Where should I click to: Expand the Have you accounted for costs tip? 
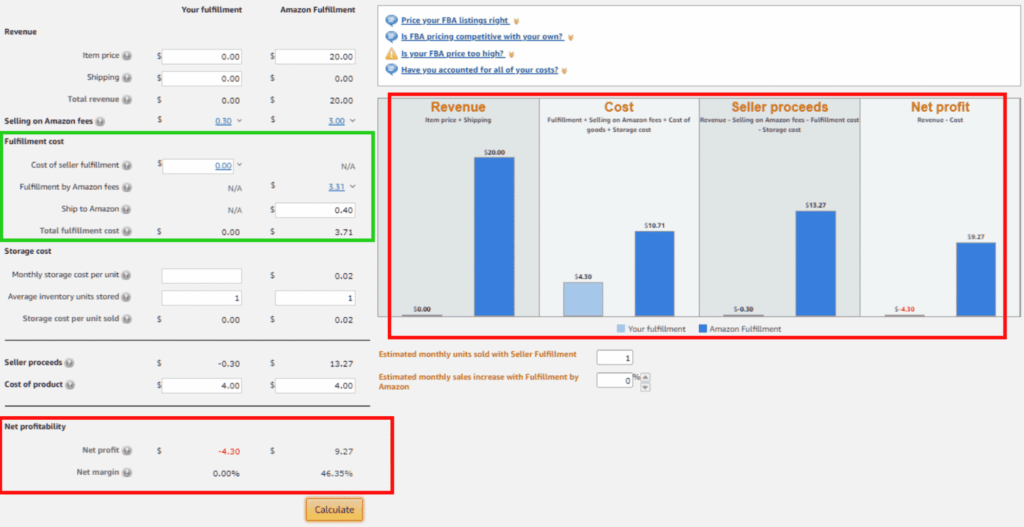[564, 71]
